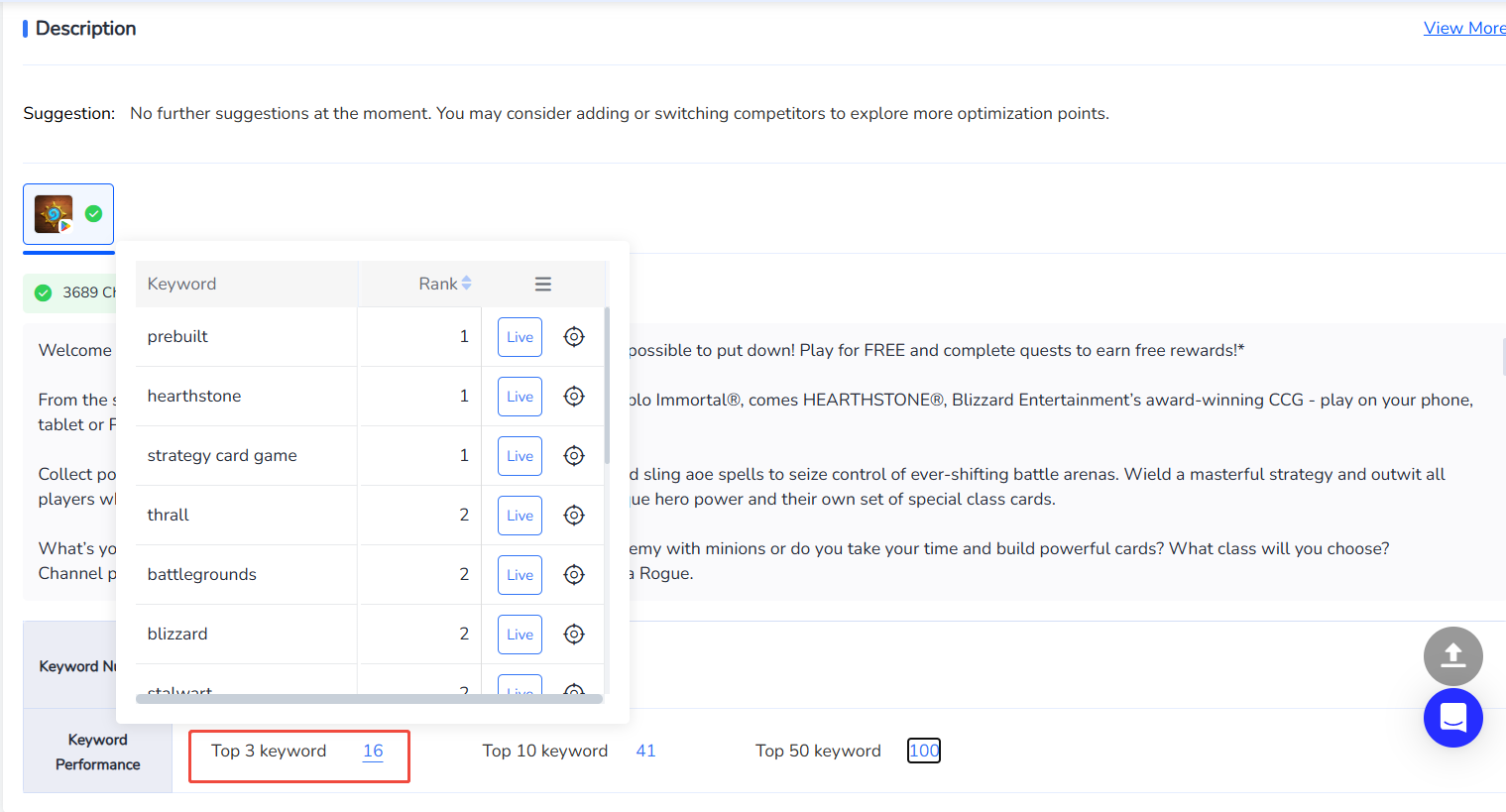This screenshot has width=1506, height=812.
Task: Select the 'prebuilt' keyword cell
Action: [247, 337]
